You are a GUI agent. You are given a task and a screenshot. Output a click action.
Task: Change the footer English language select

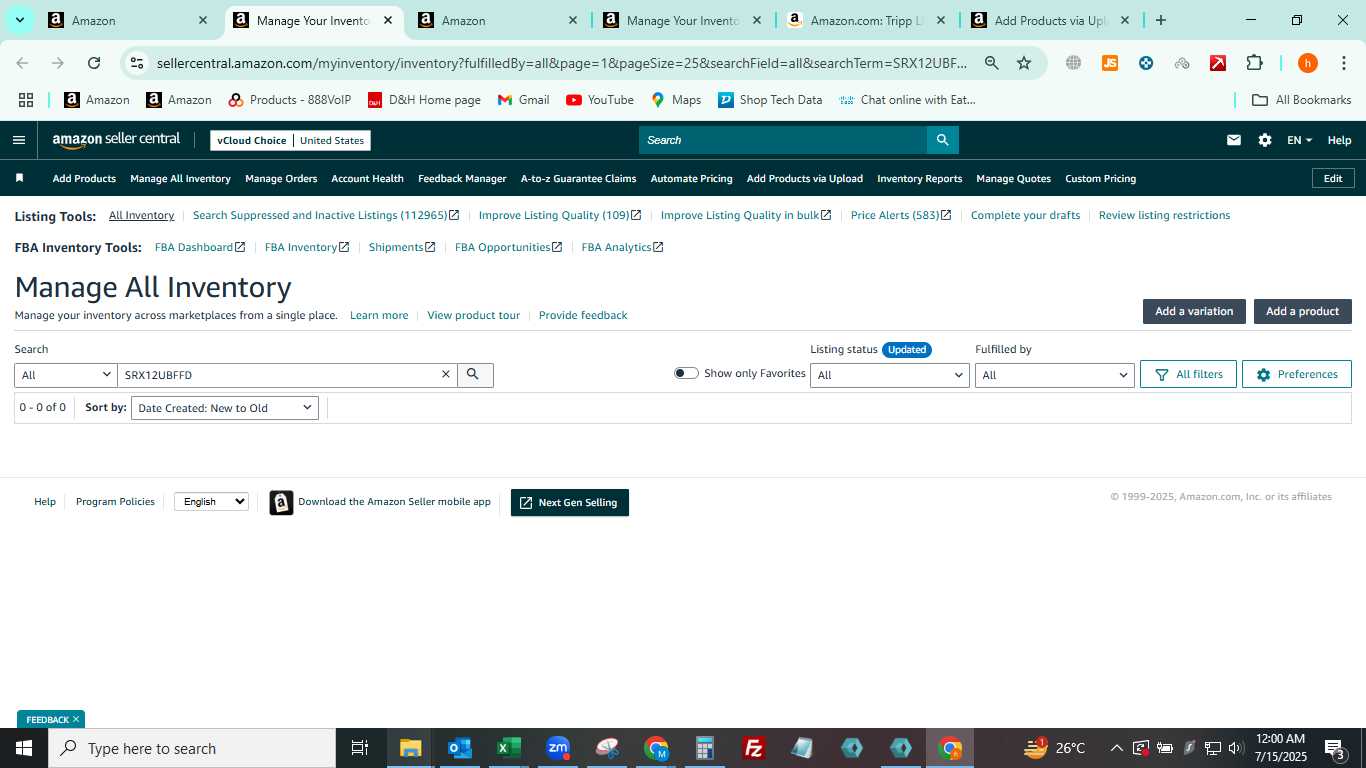[211, 501]
